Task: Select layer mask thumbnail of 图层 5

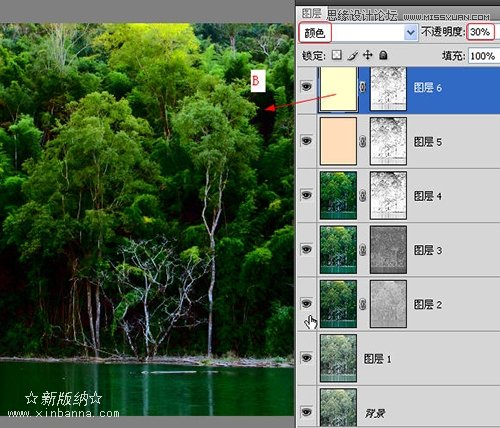Action: coord(388,141)
